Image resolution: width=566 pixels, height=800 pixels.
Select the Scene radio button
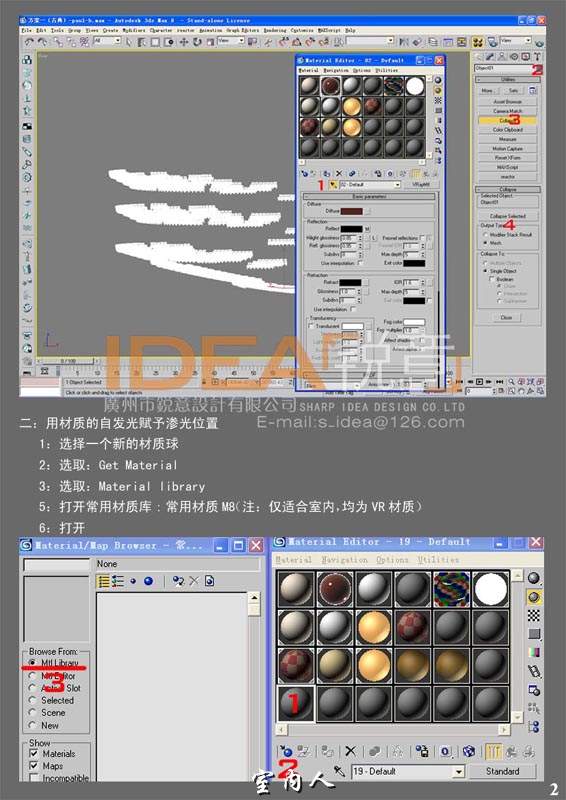[x=33, y=712]
